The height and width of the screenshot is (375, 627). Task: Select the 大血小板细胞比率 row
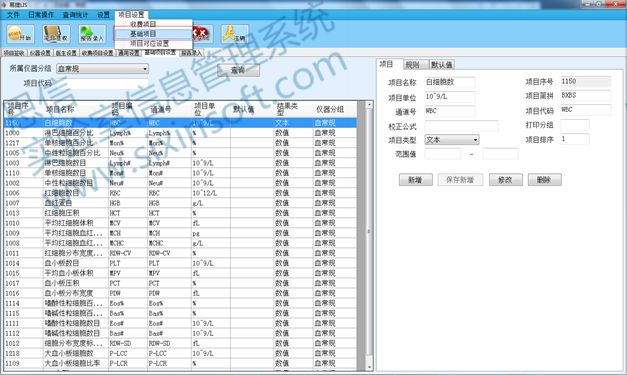(180, 363)
